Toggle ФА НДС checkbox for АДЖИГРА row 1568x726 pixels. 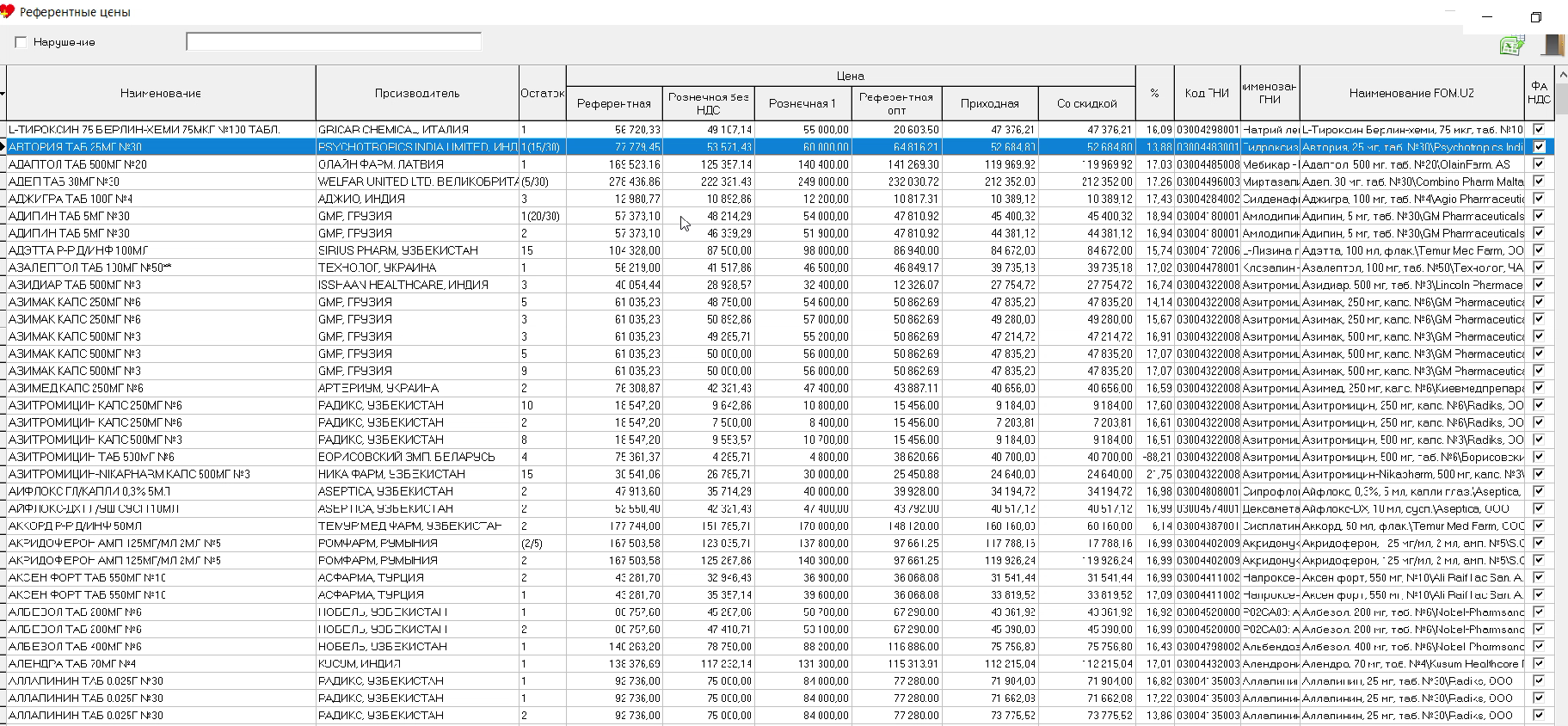coord(1539,199)
